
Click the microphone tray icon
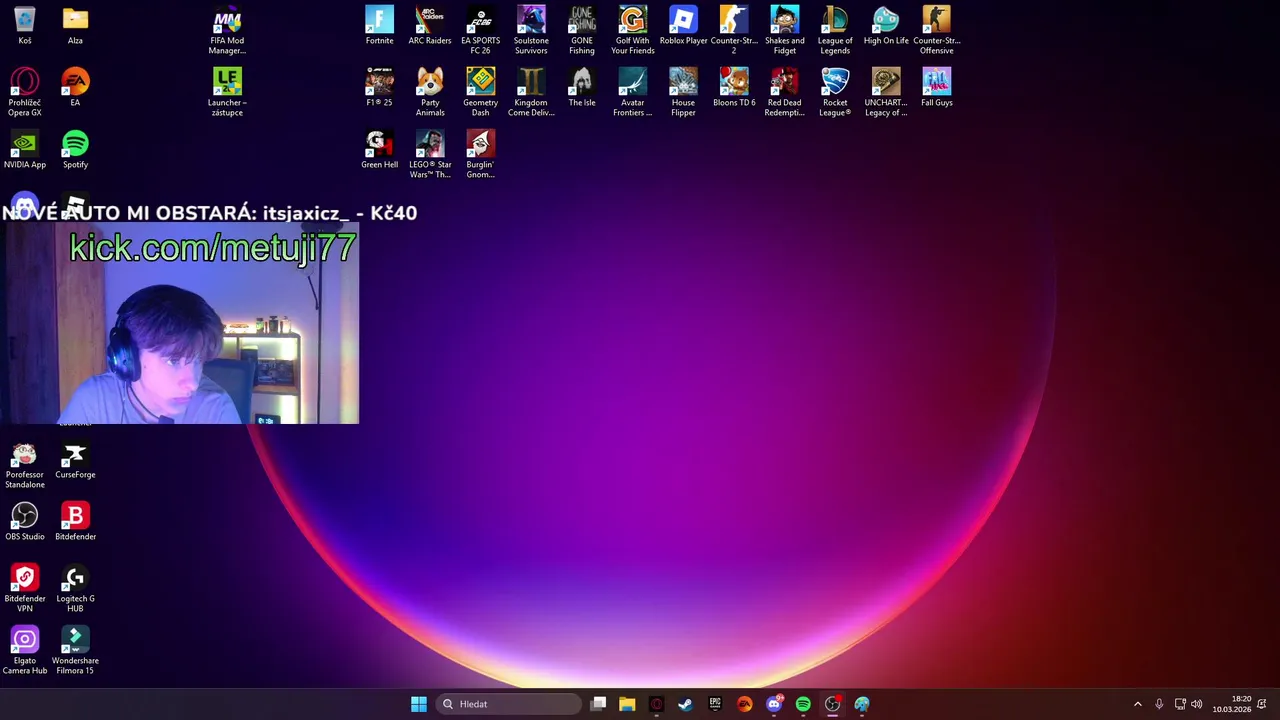1159,704
